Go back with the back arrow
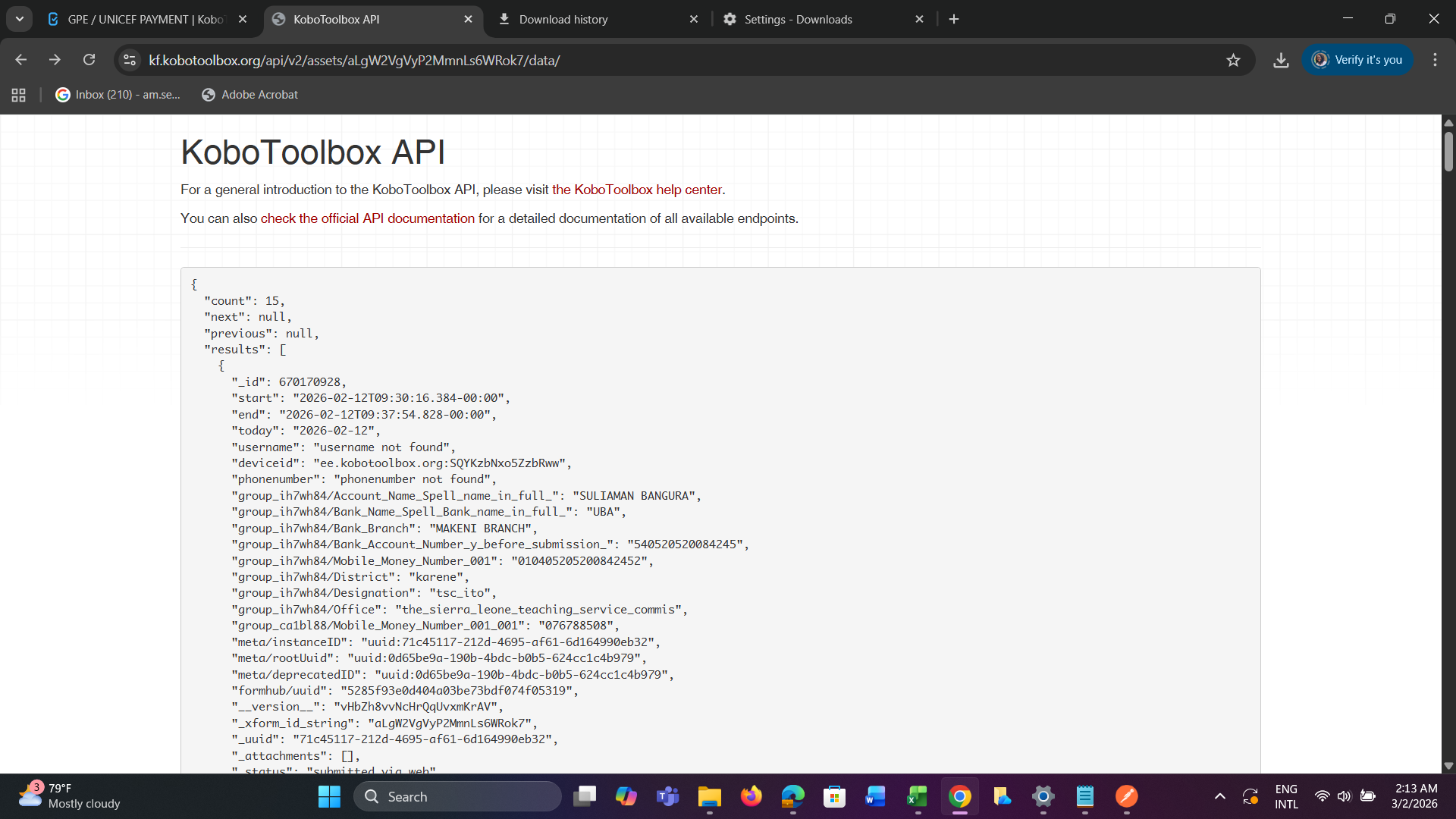 point(21,60)
